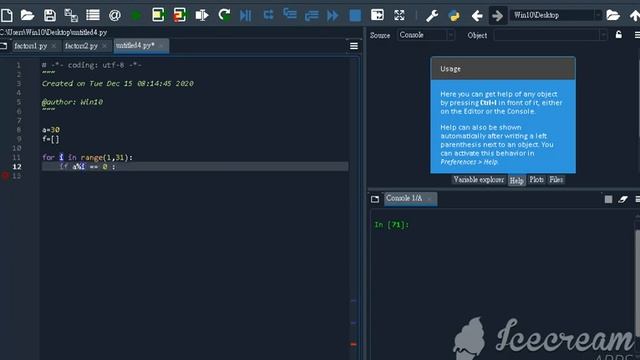Run the file with the green play icon
Image resolution: width=640 pixels, height=360 pixels.
(x=136, y=16)
